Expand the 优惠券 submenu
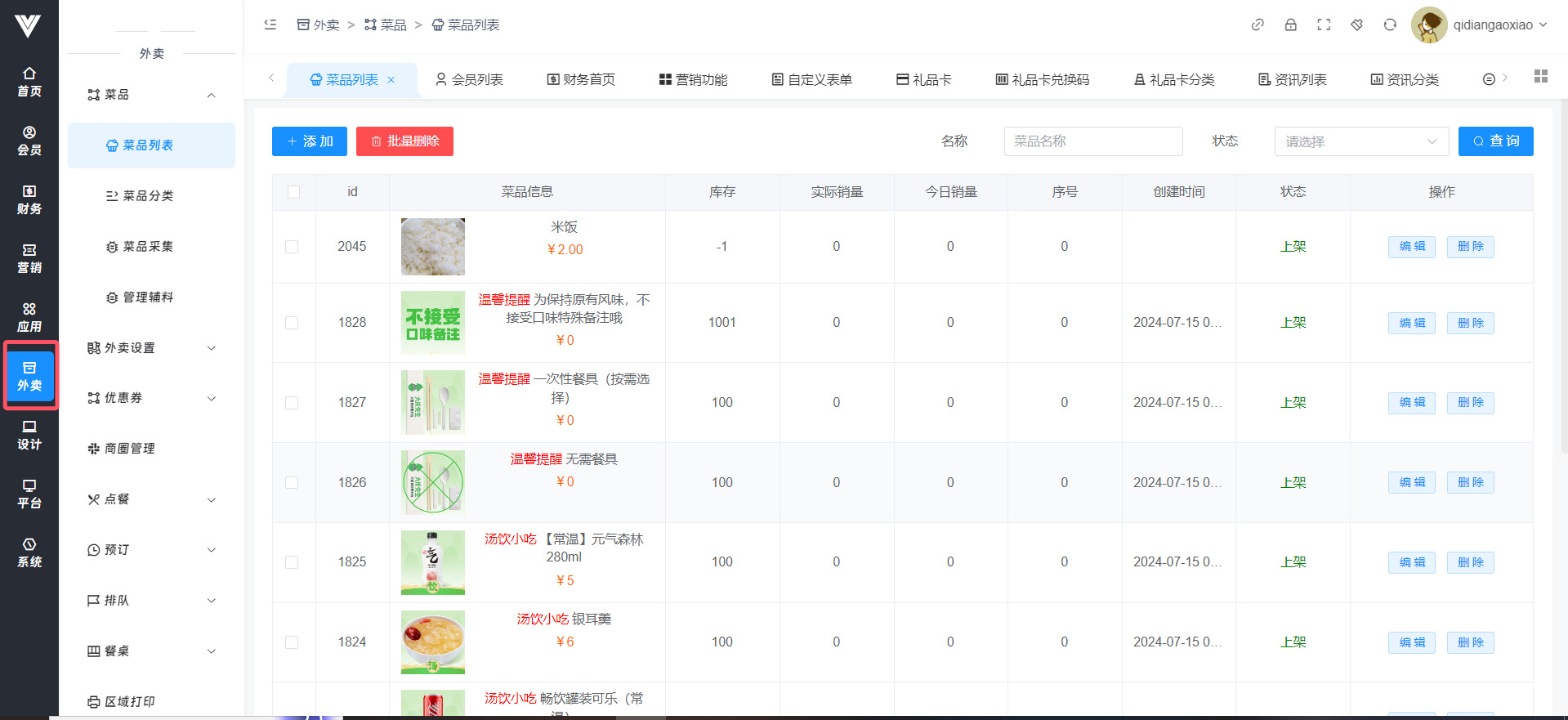The image size is (1568, 720). tap(151, 398)
